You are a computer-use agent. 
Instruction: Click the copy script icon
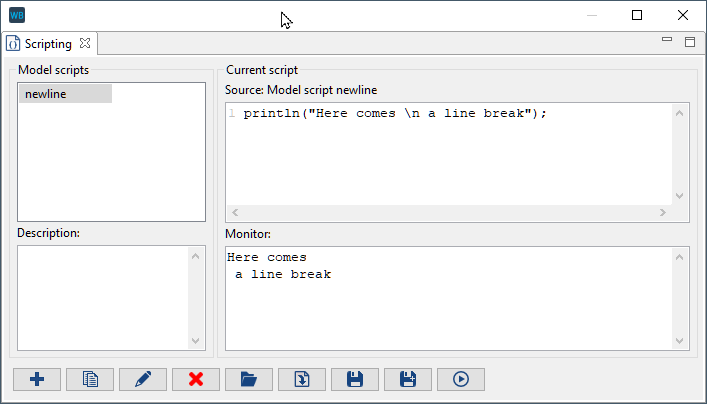90,379
